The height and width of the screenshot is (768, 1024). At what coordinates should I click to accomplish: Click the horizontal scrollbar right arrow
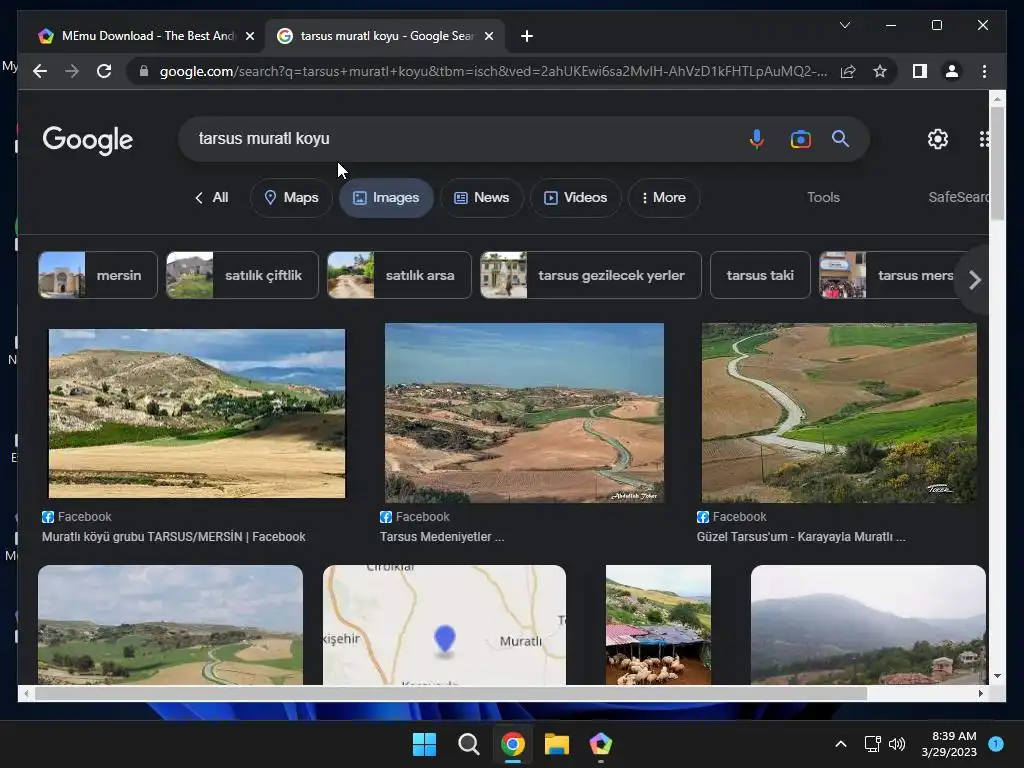pos(980,694)
